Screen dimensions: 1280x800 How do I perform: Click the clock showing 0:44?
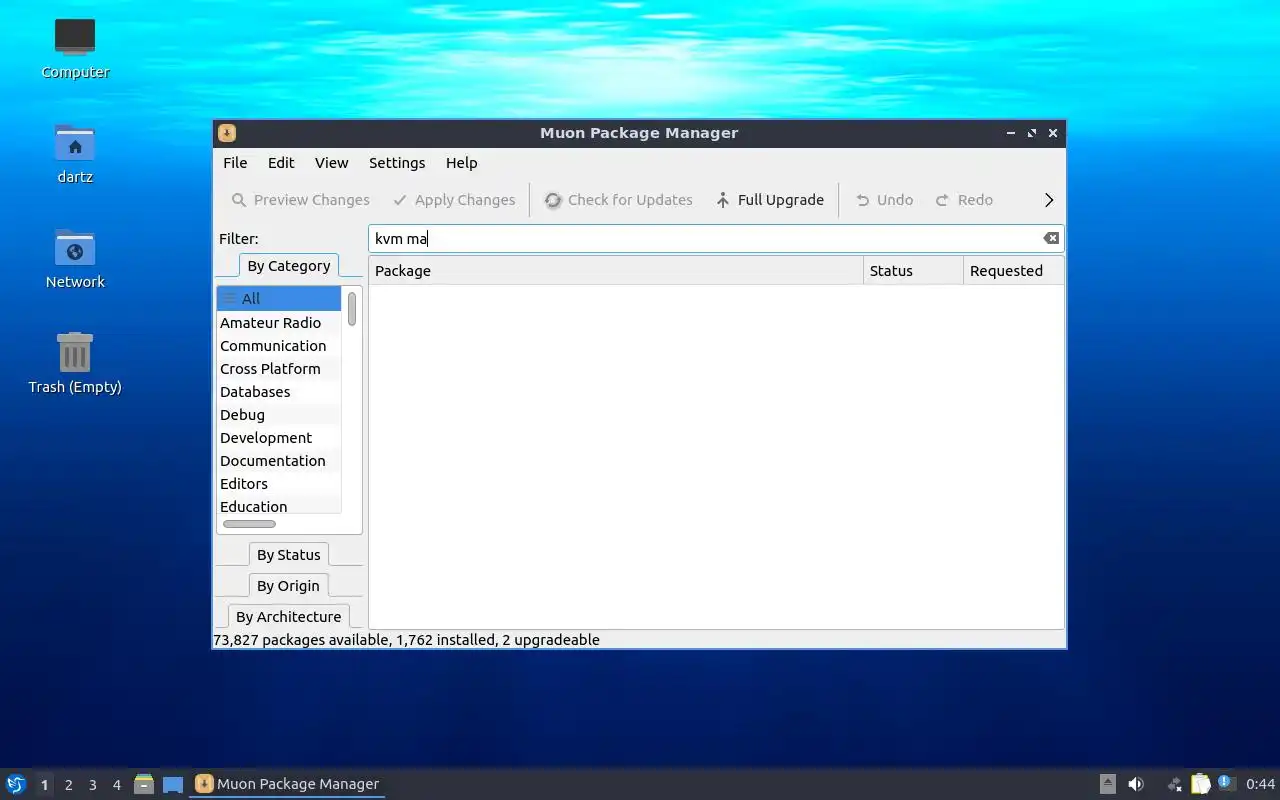pyautogui.click(x=1260, y=784)
